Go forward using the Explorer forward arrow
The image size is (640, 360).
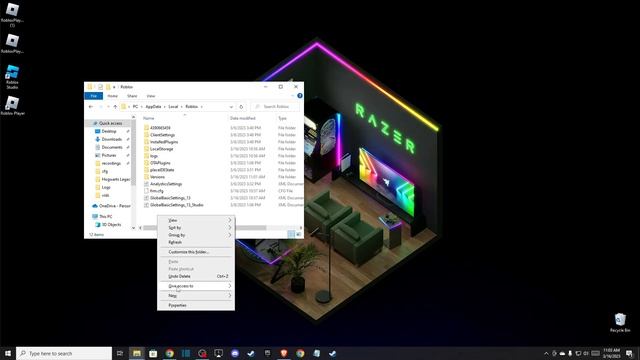(x=100, y=107)
